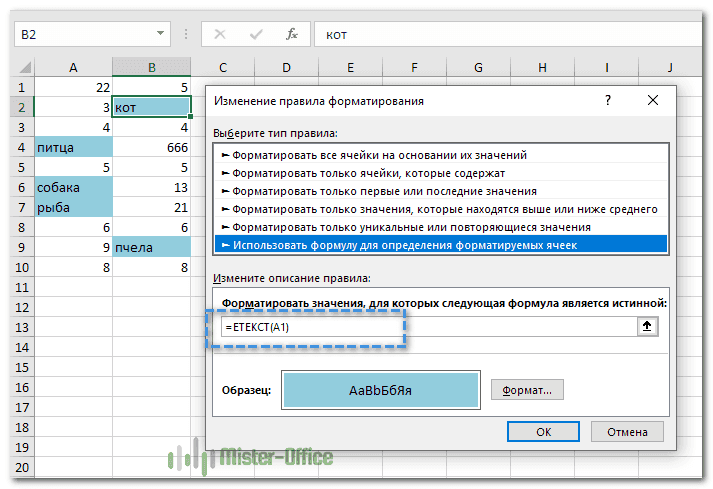Click the Отмена button
713x489 pixels.
click(x=627, y=431)
